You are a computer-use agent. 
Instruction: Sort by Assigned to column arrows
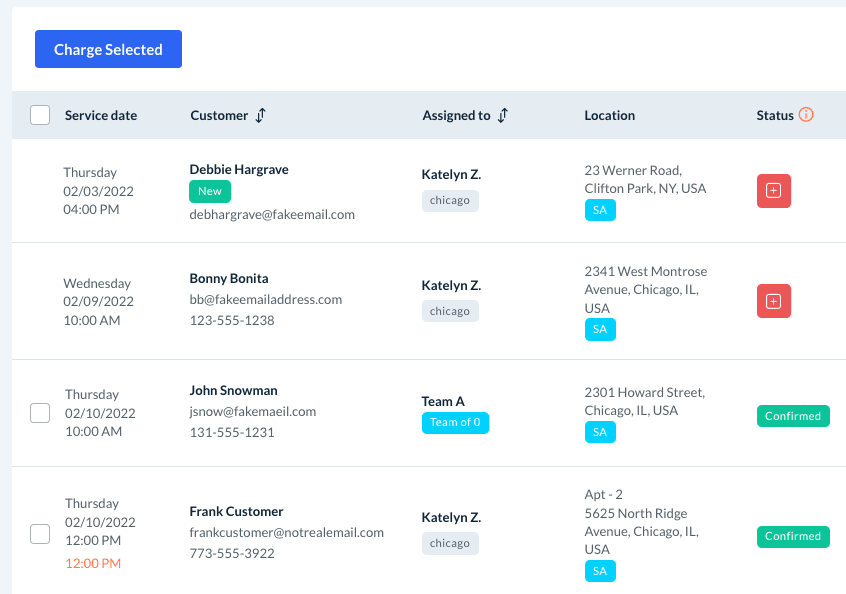502,115
